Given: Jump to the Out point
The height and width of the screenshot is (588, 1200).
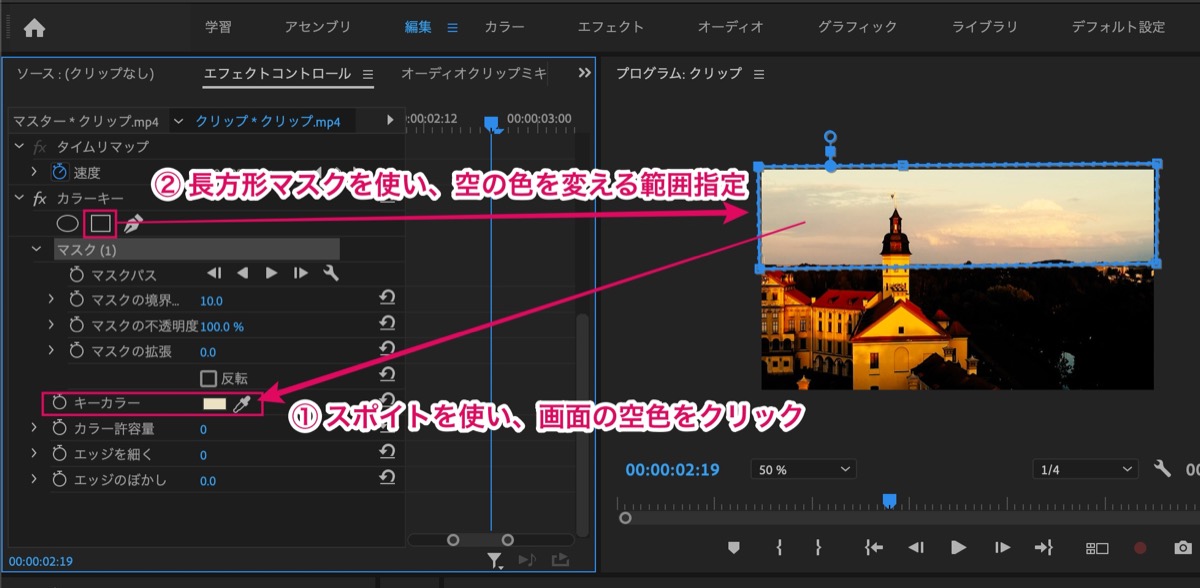Looking at the screenshot, I should (x=1044, y=547).
